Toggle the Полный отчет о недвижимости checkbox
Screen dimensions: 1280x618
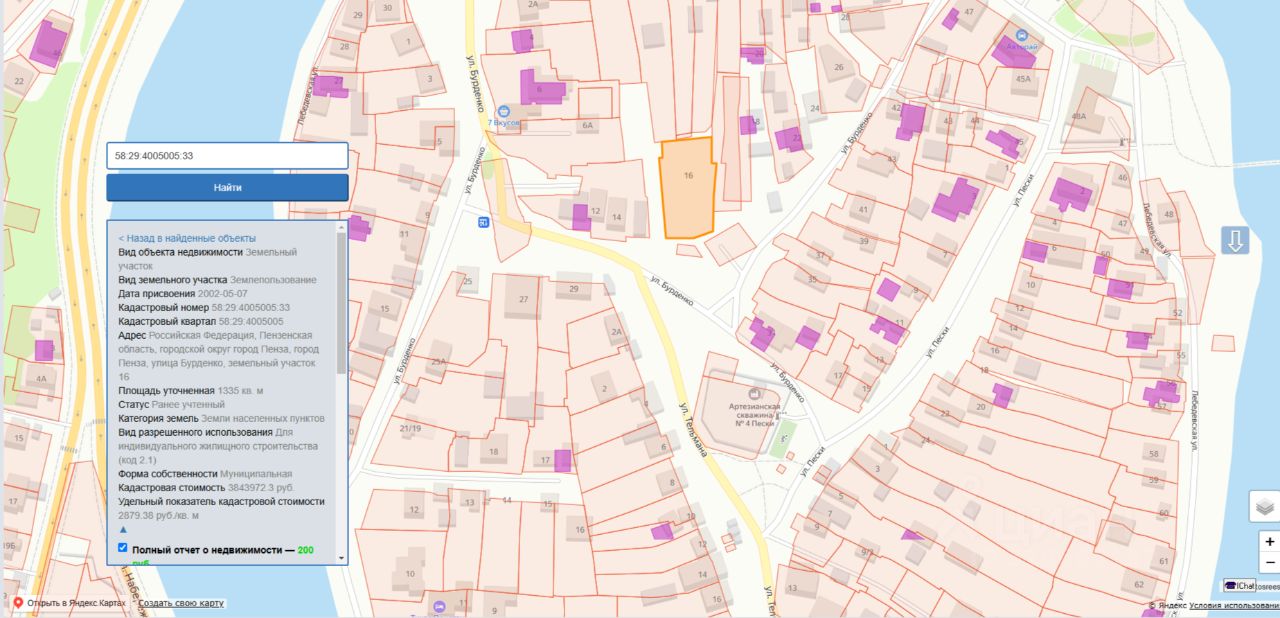(123, 548)
